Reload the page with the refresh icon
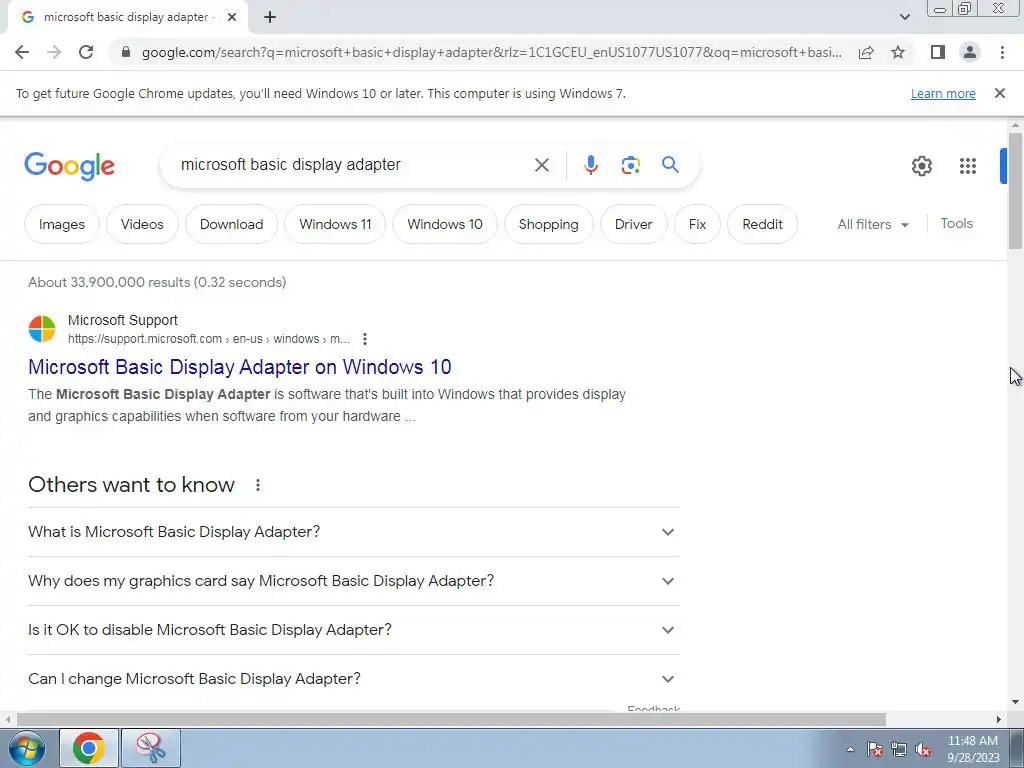1024x768 pixels. click(86, 52)
